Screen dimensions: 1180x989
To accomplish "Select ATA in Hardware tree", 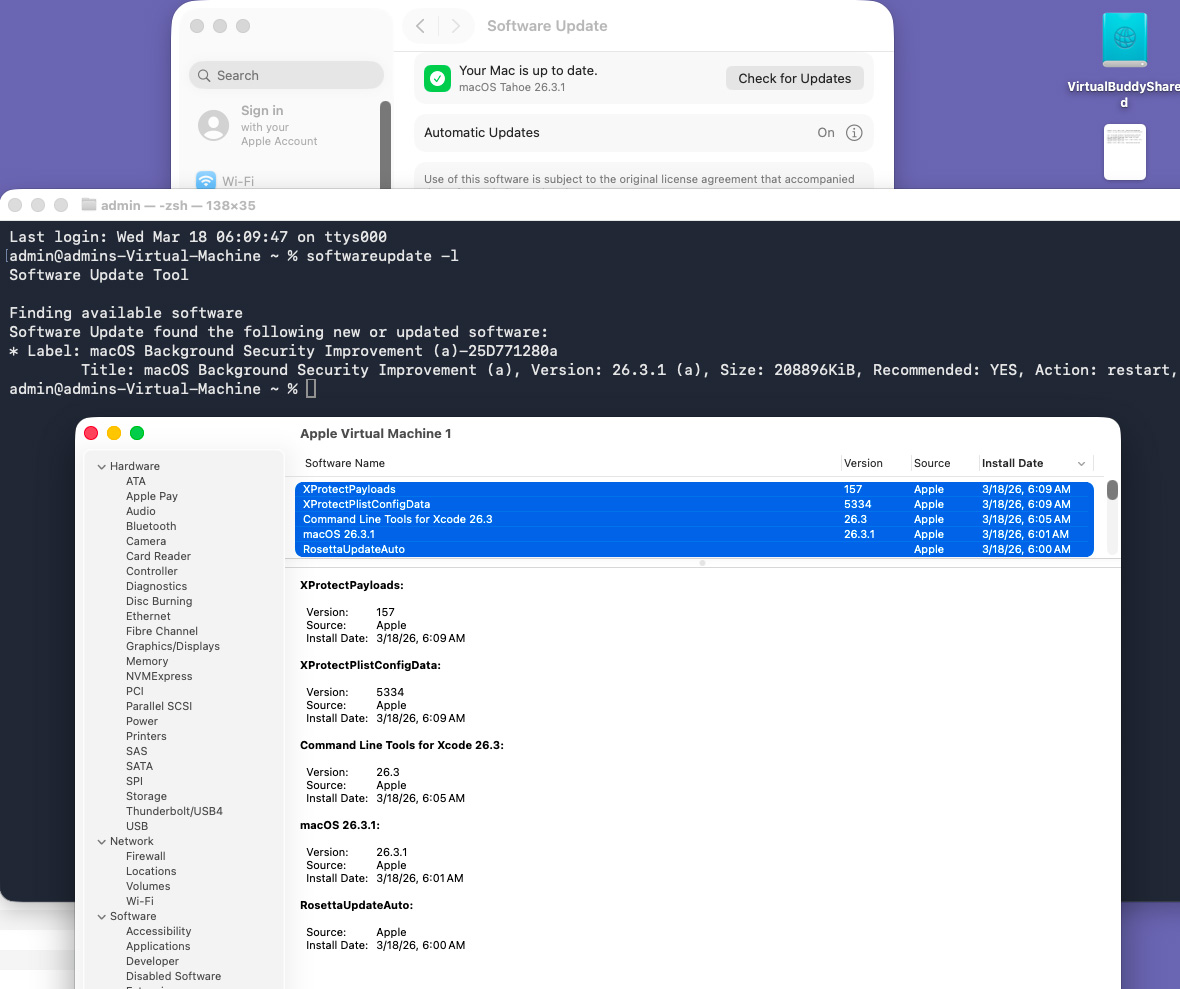I will [x=135, y=482].
